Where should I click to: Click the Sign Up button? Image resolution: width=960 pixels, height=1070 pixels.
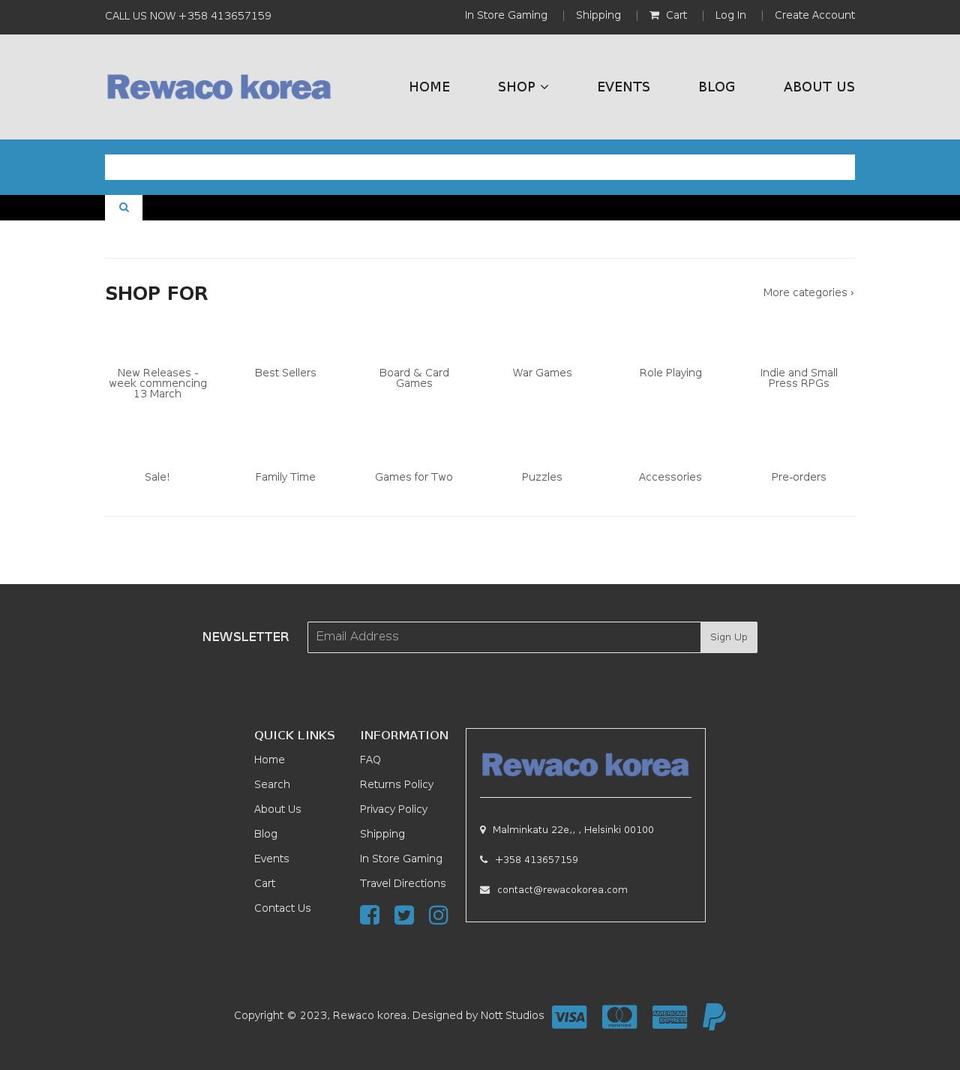(x=729, y=637)
